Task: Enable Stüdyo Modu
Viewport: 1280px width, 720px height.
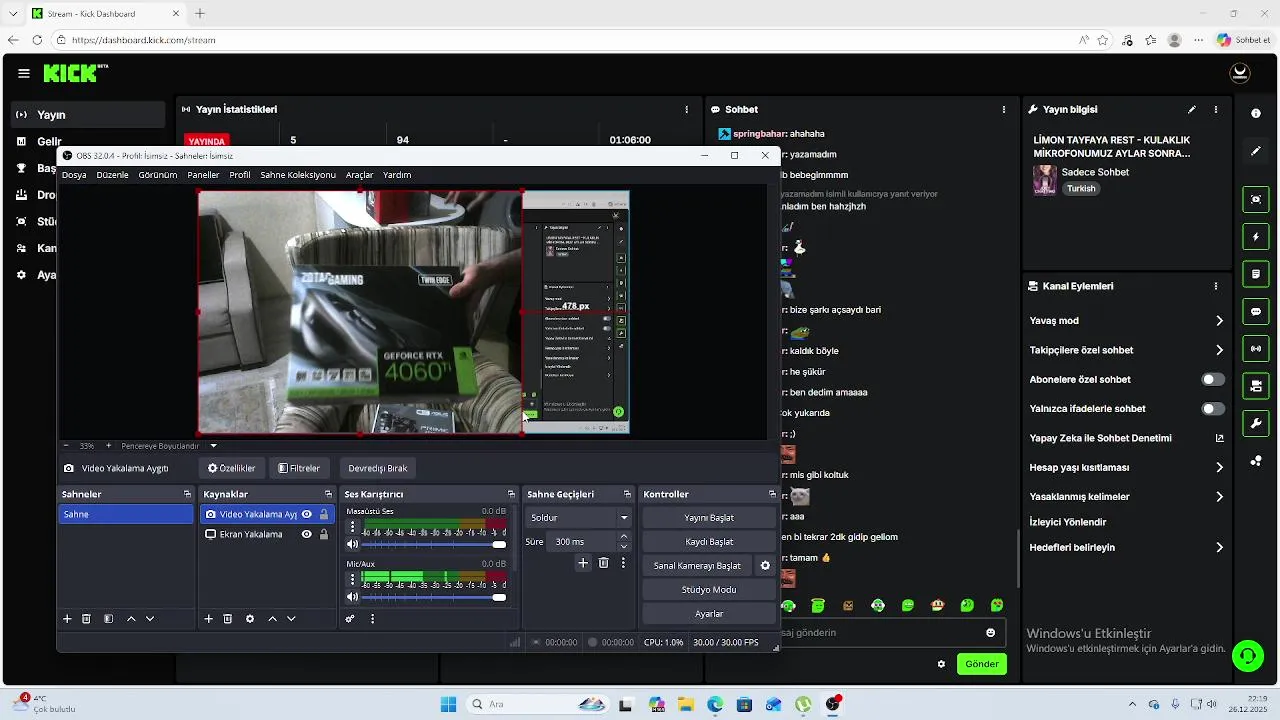Action: click(709, 590)
